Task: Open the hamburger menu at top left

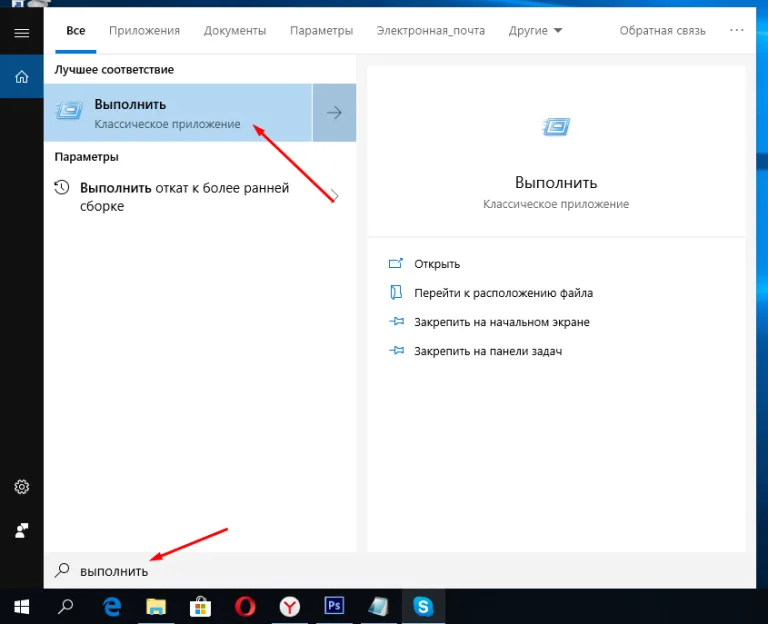Action: pos(22,33)
